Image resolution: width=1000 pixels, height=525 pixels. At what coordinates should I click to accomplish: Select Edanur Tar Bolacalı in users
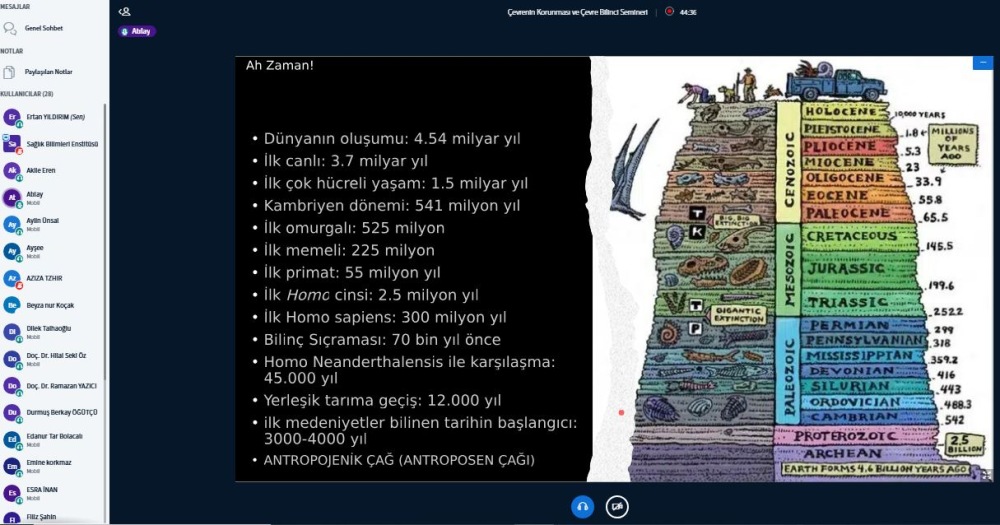[x=52, y=440]
